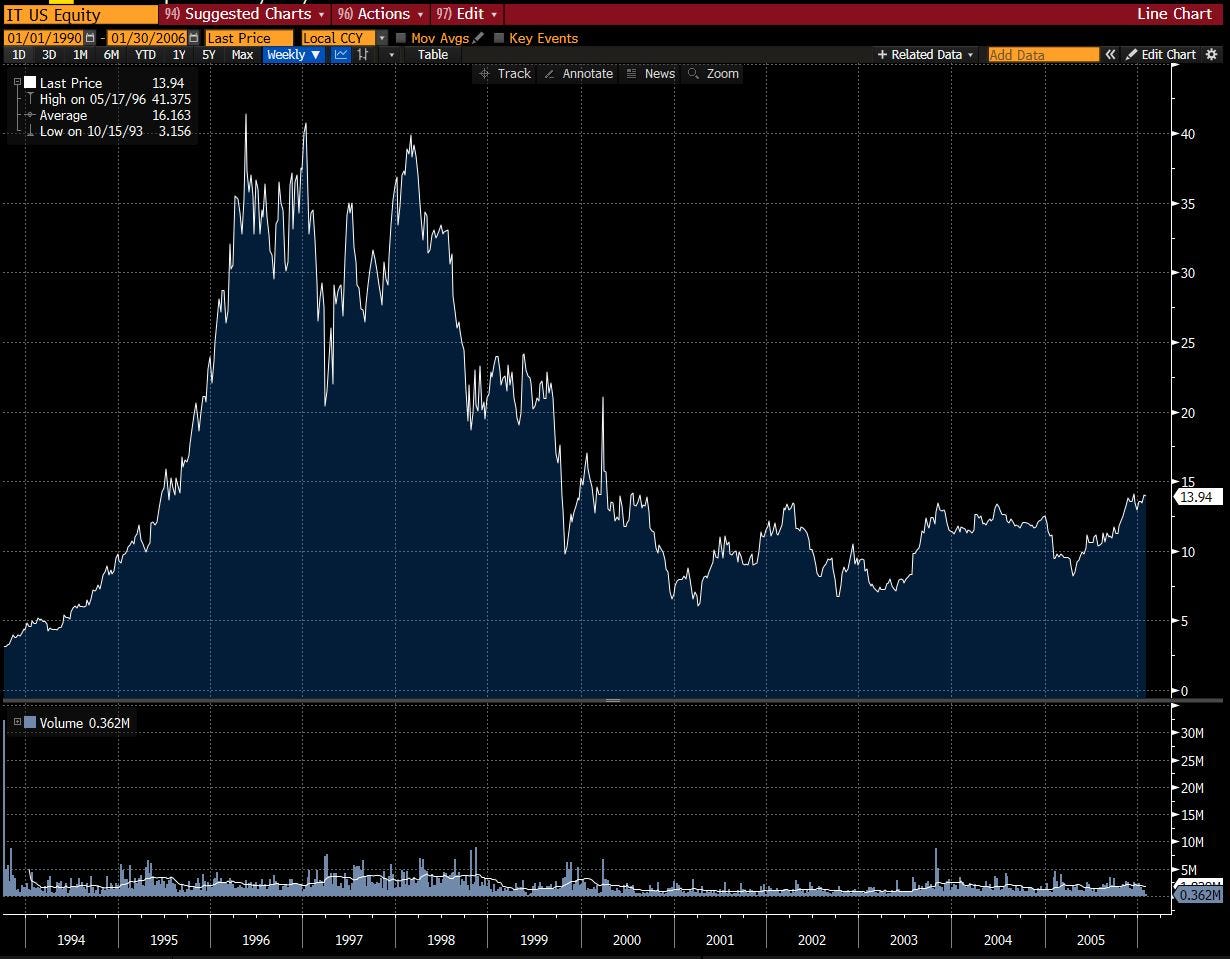This screenshot has height=959, width=1230.
Task: Click the pencil icon beside Mov Avgs
Action: pyautogui.click(x=478, y=38)
